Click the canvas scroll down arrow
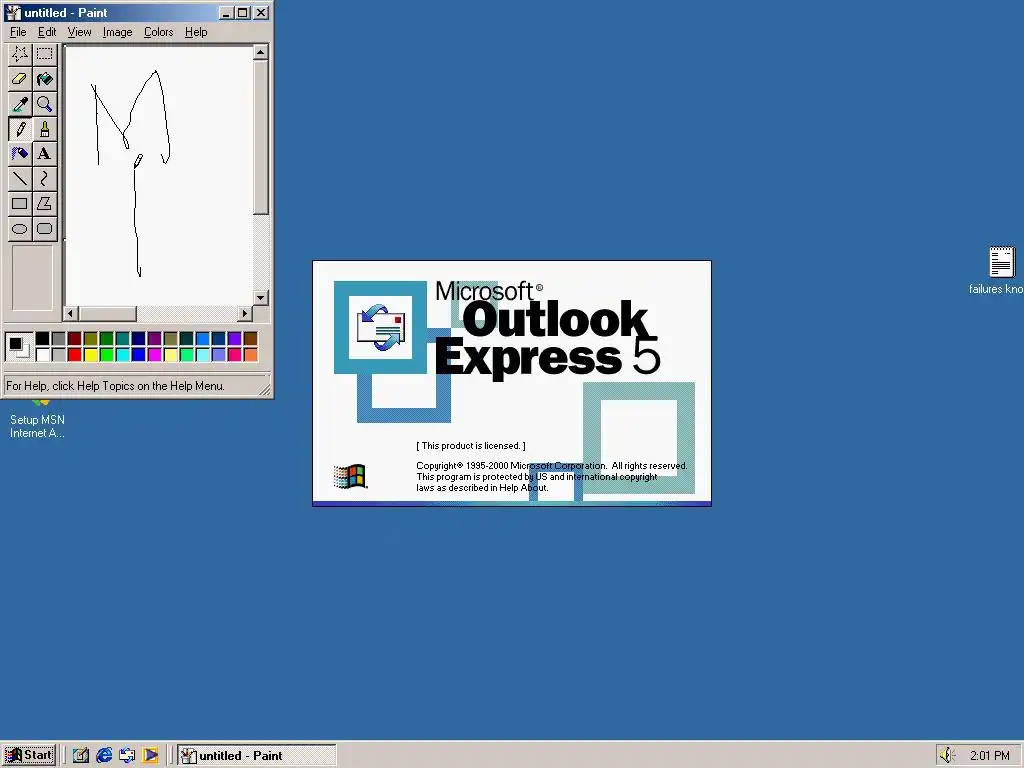 pos(261,298)
